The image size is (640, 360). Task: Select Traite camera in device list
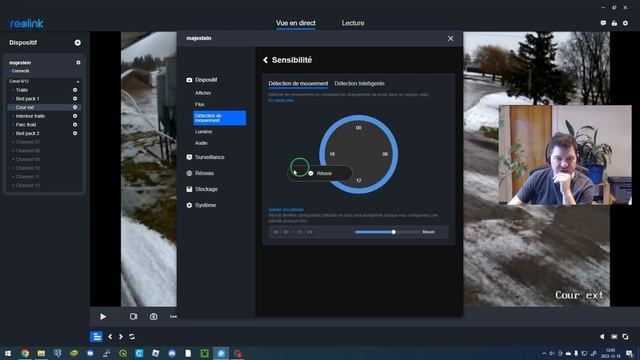[22, 90]
